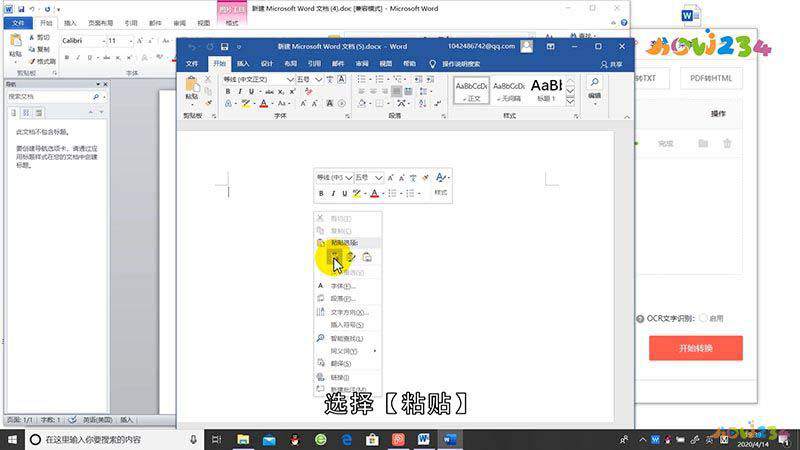Click the large Paste clipboard icon in front ribbon

click(x=191, y=84)
